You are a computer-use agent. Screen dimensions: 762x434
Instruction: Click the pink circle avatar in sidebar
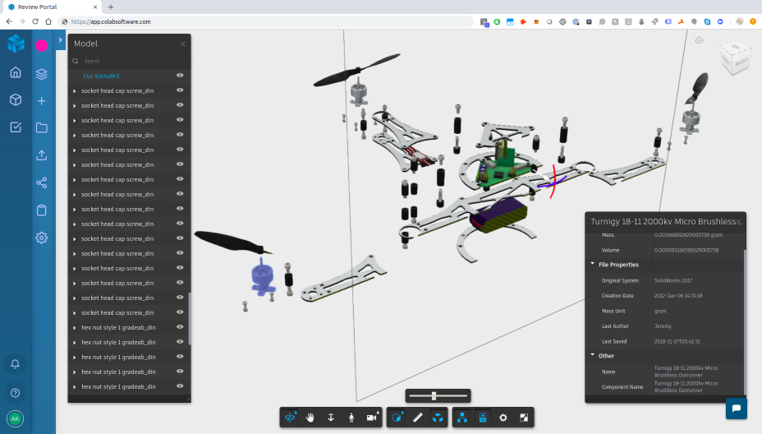pyautogui.click(x=41, y=45)
